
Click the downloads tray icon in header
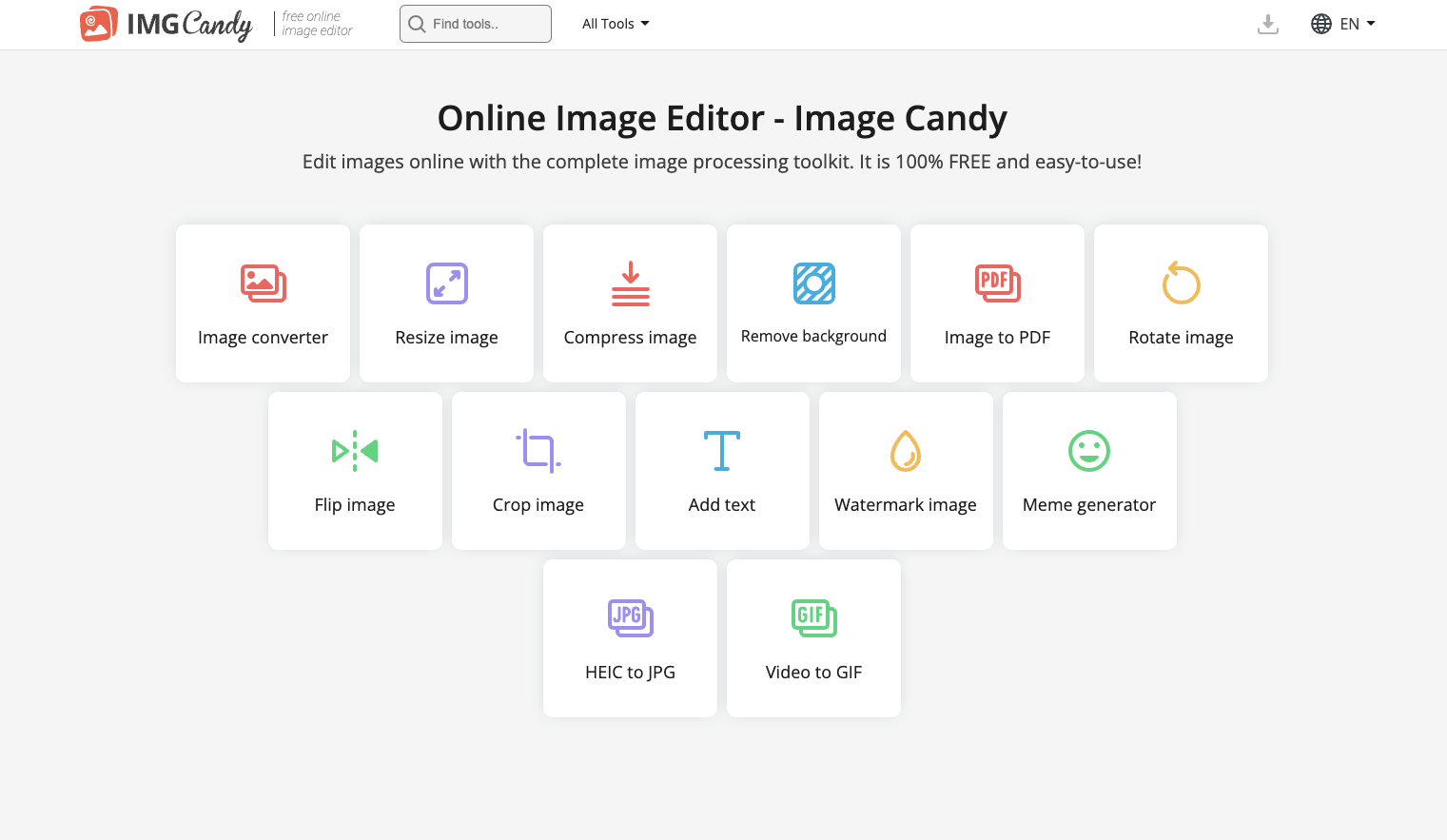1267,24
